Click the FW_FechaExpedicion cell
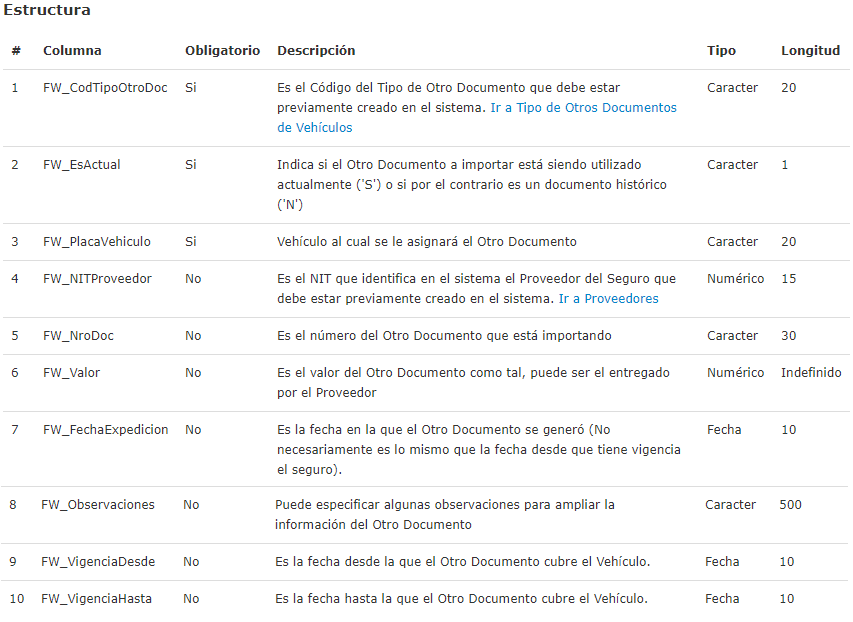 pos(105,430)
